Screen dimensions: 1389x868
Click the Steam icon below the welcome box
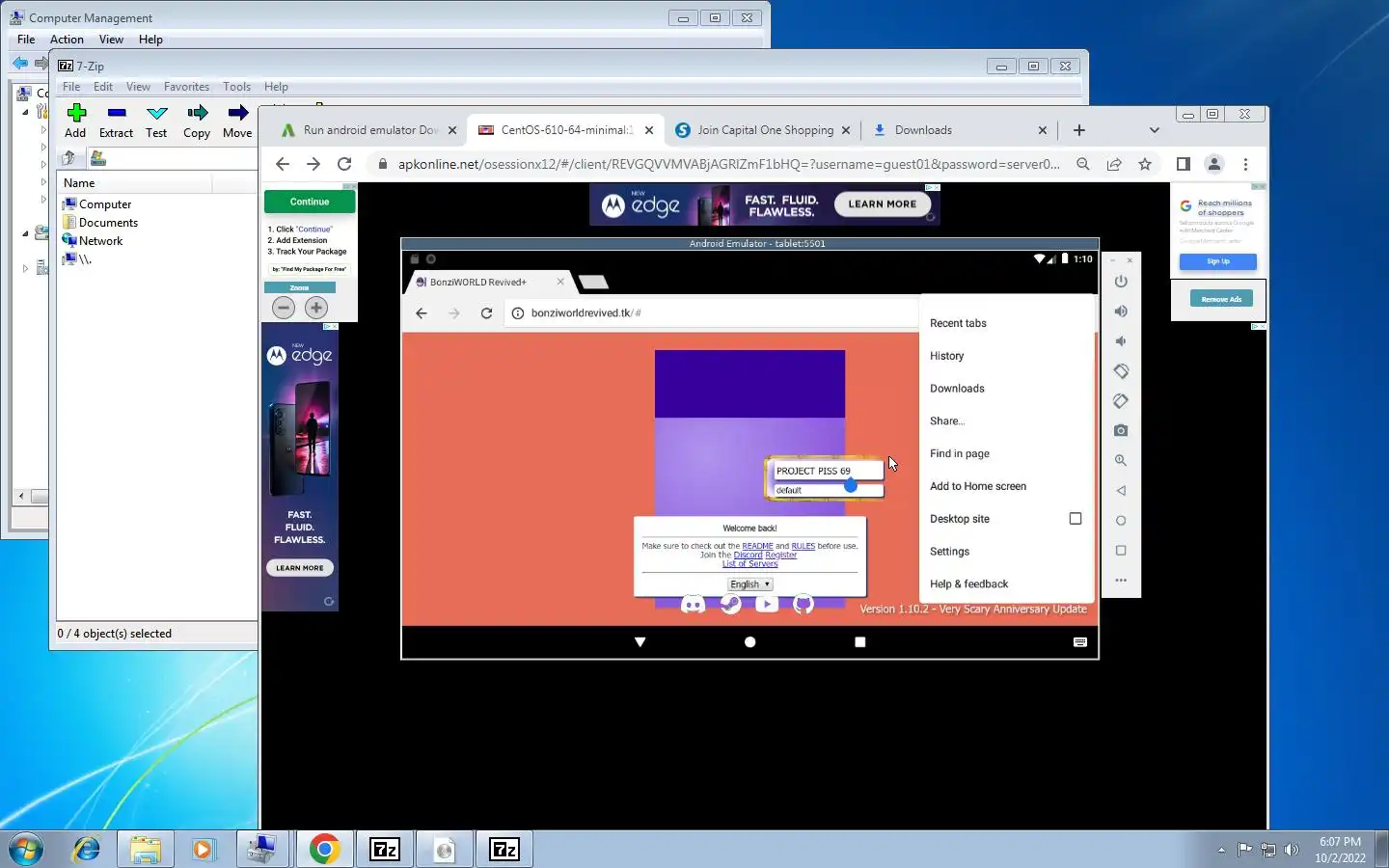point(731,605)
